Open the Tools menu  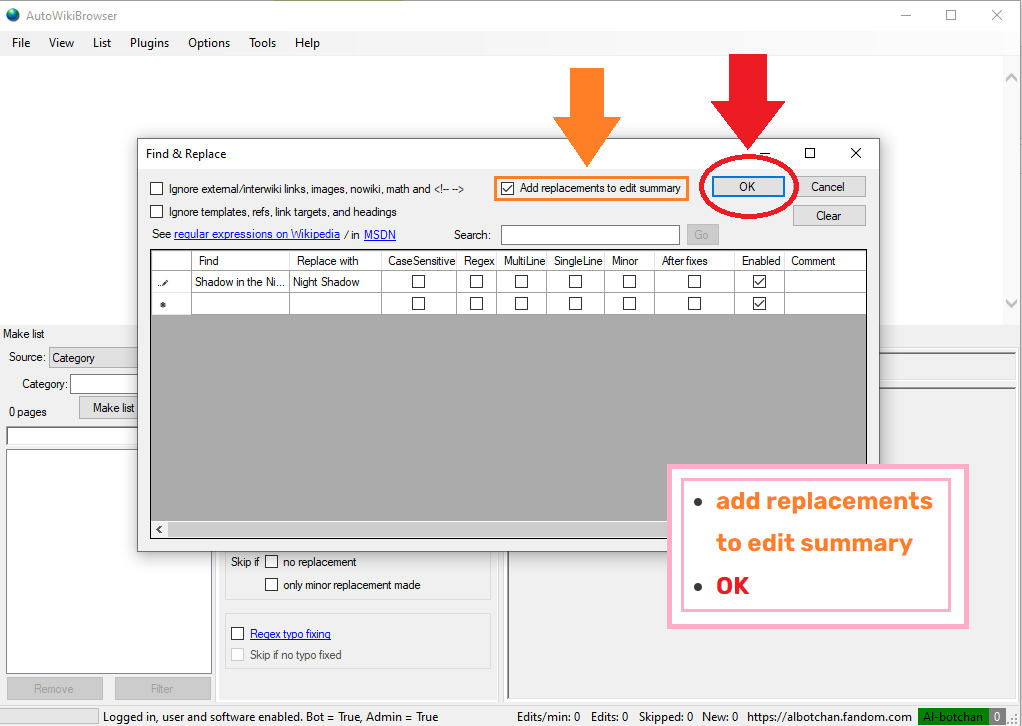(262, 43)
